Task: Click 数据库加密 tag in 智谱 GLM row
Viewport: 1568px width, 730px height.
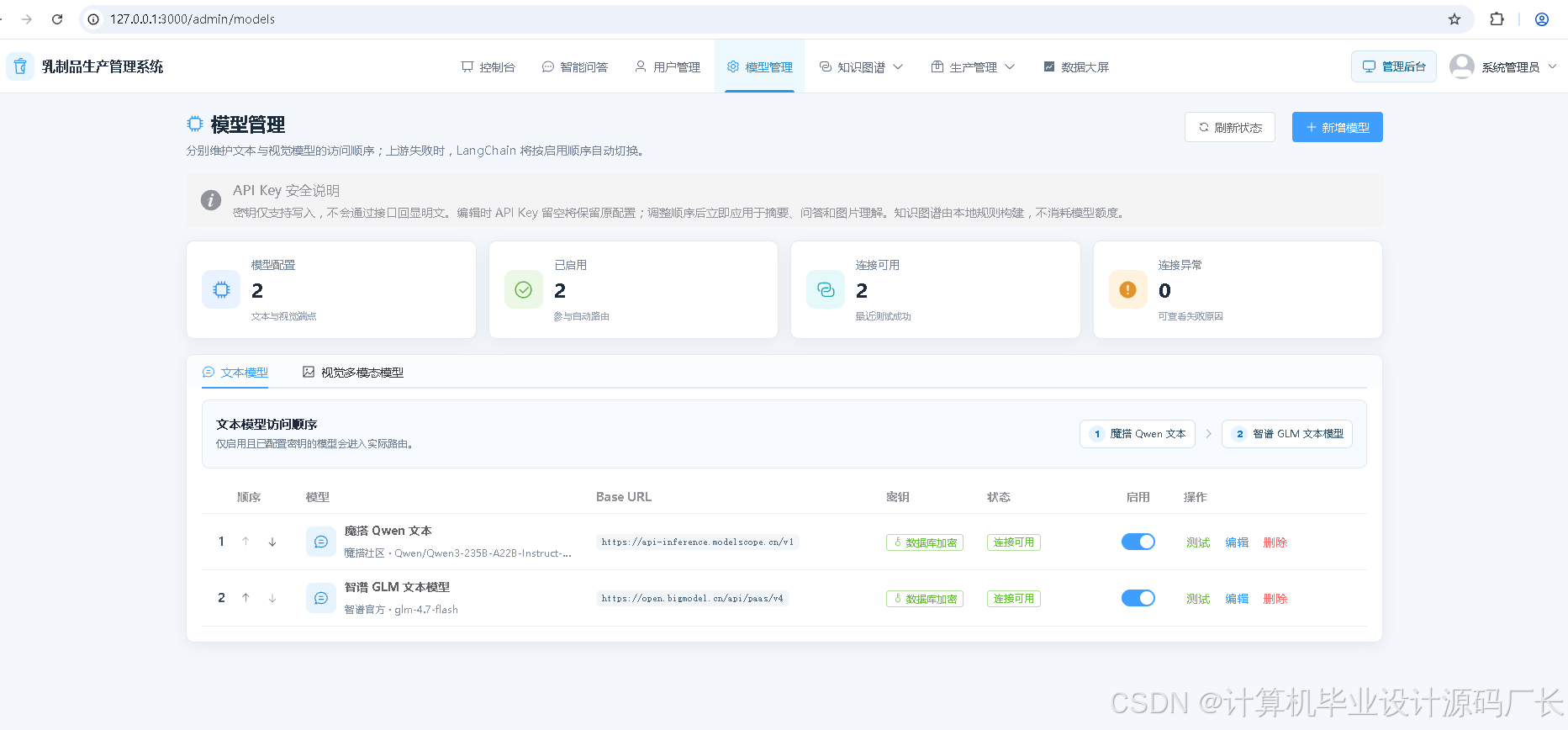Action: (x=925, y=599)
